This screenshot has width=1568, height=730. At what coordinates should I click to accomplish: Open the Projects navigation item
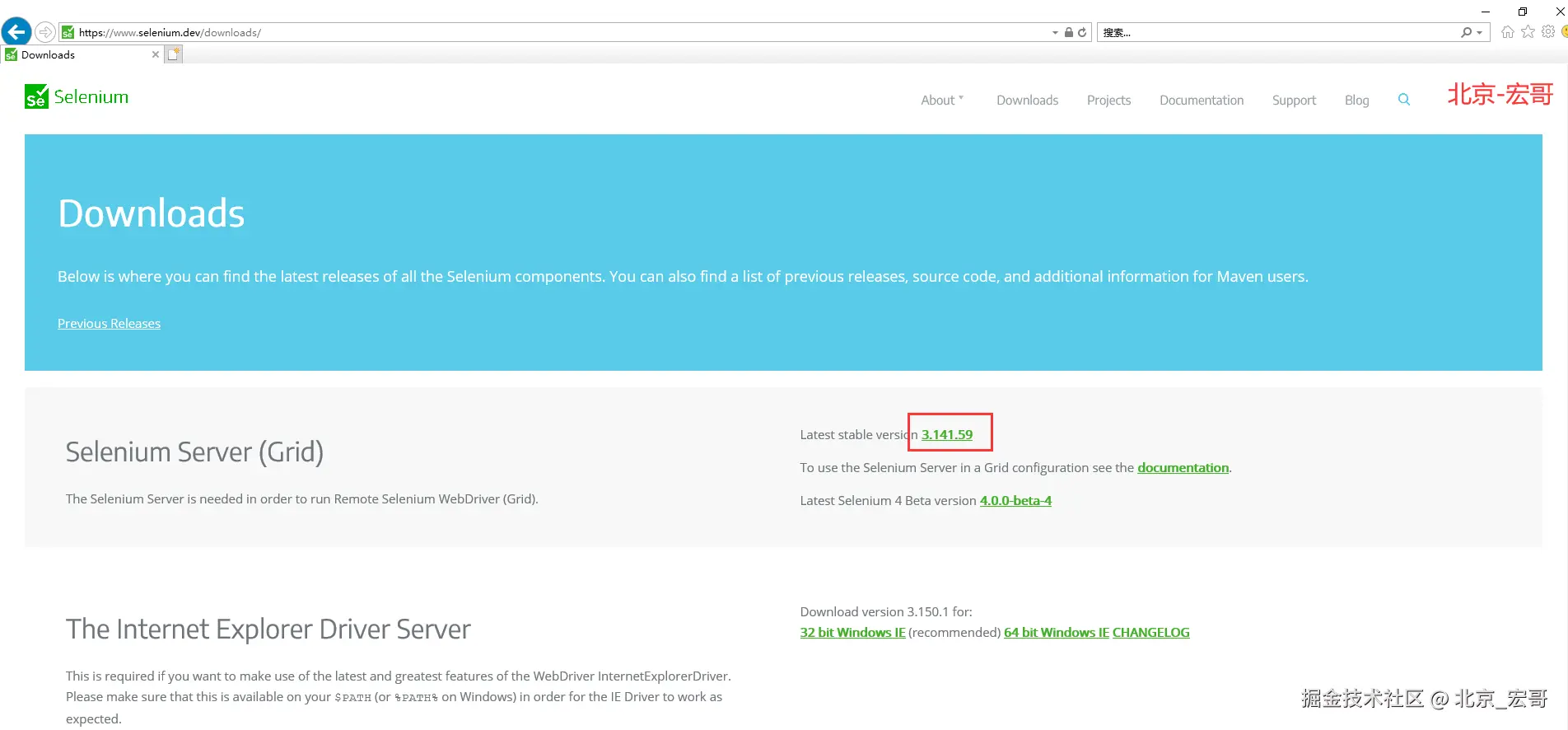[x=1108, y=100]
